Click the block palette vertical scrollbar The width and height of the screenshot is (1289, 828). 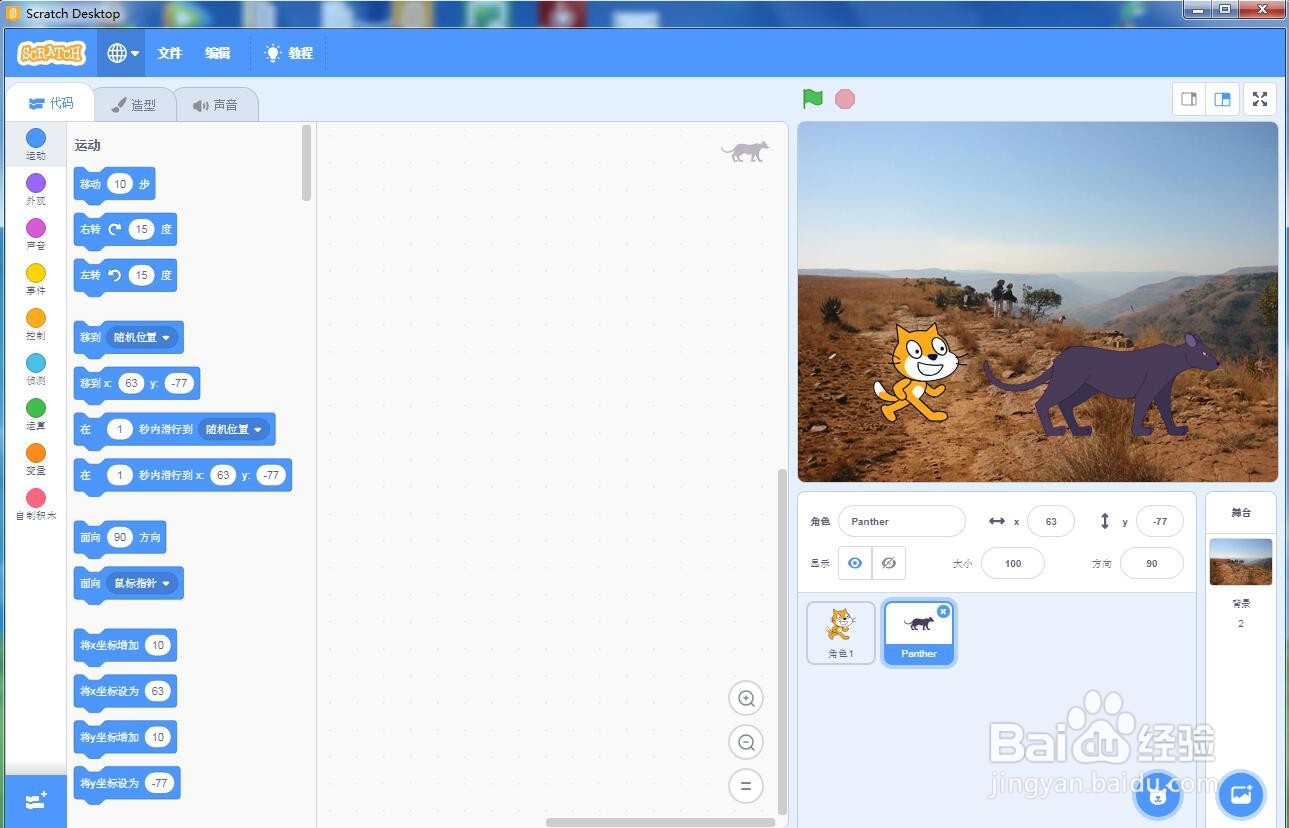point(306,163)
